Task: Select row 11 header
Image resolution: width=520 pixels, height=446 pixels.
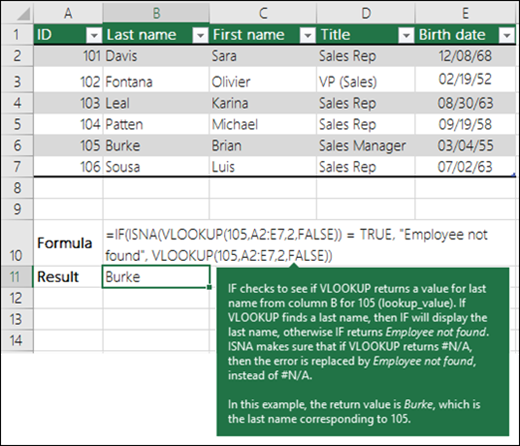Action: (17, 277)
